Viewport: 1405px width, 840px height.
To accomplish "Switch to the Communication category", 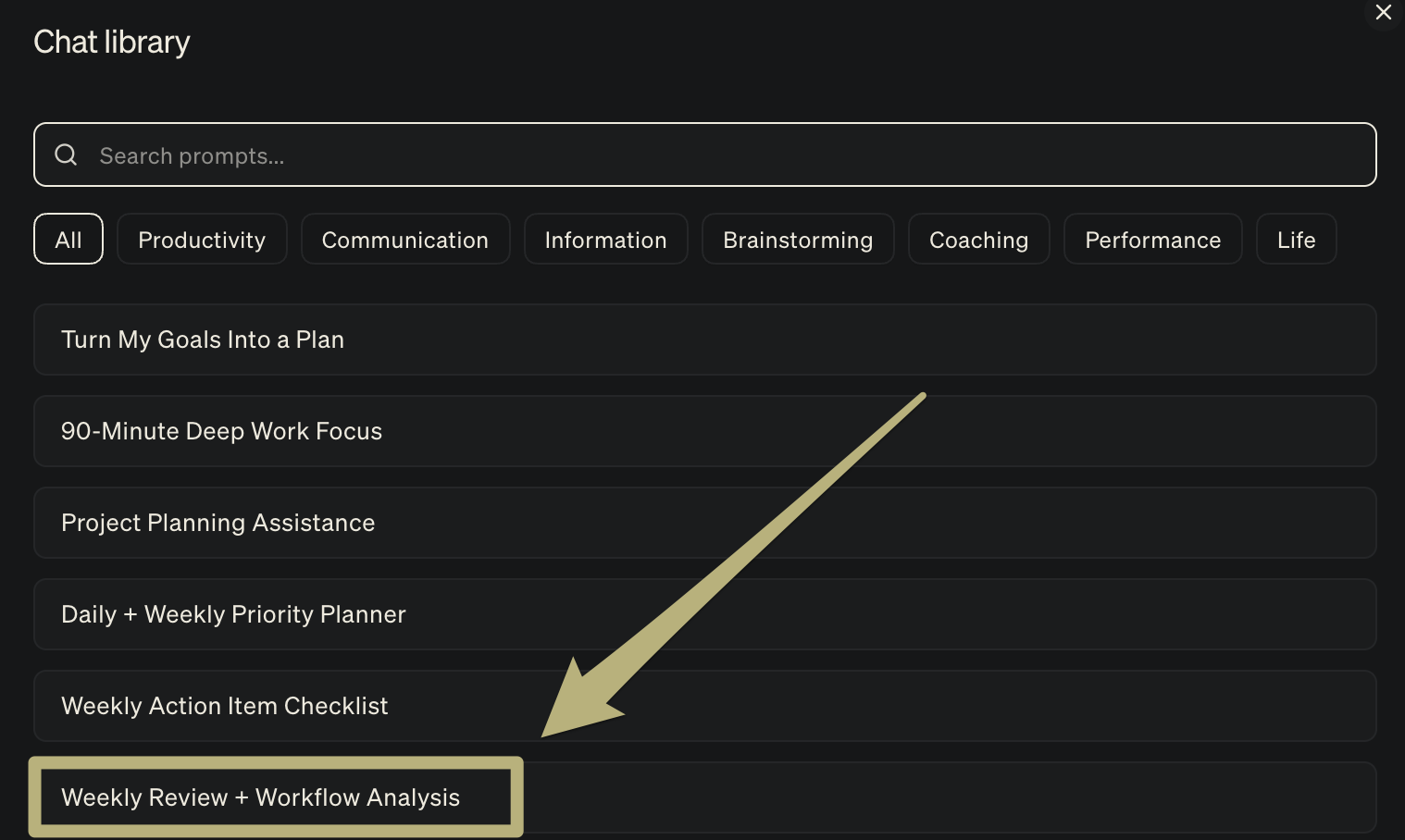I will coord(404,240).
